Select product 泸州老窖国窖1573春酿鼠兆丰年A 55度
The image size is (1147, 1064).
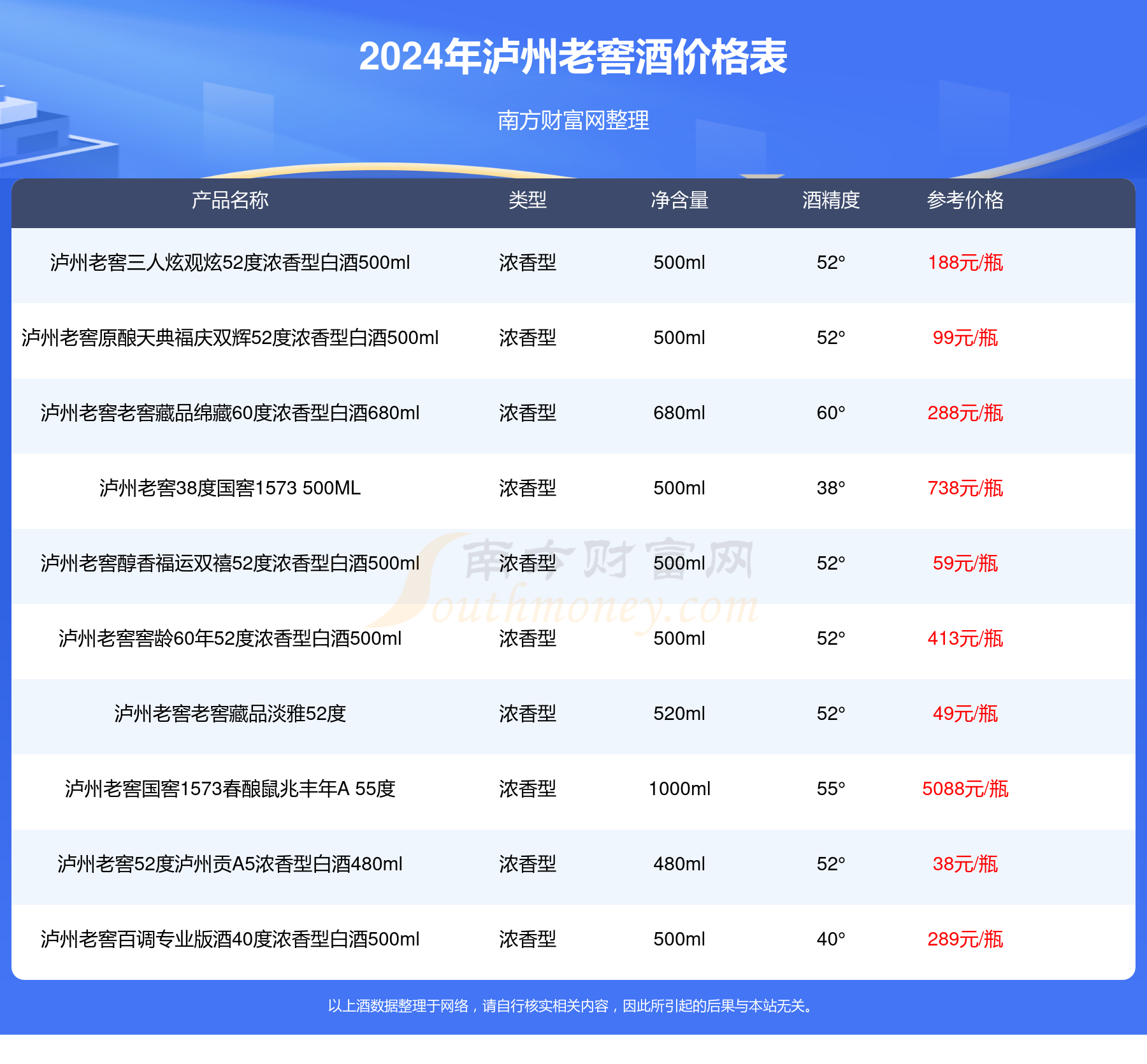pyautogui.click(x=230, y=789)
